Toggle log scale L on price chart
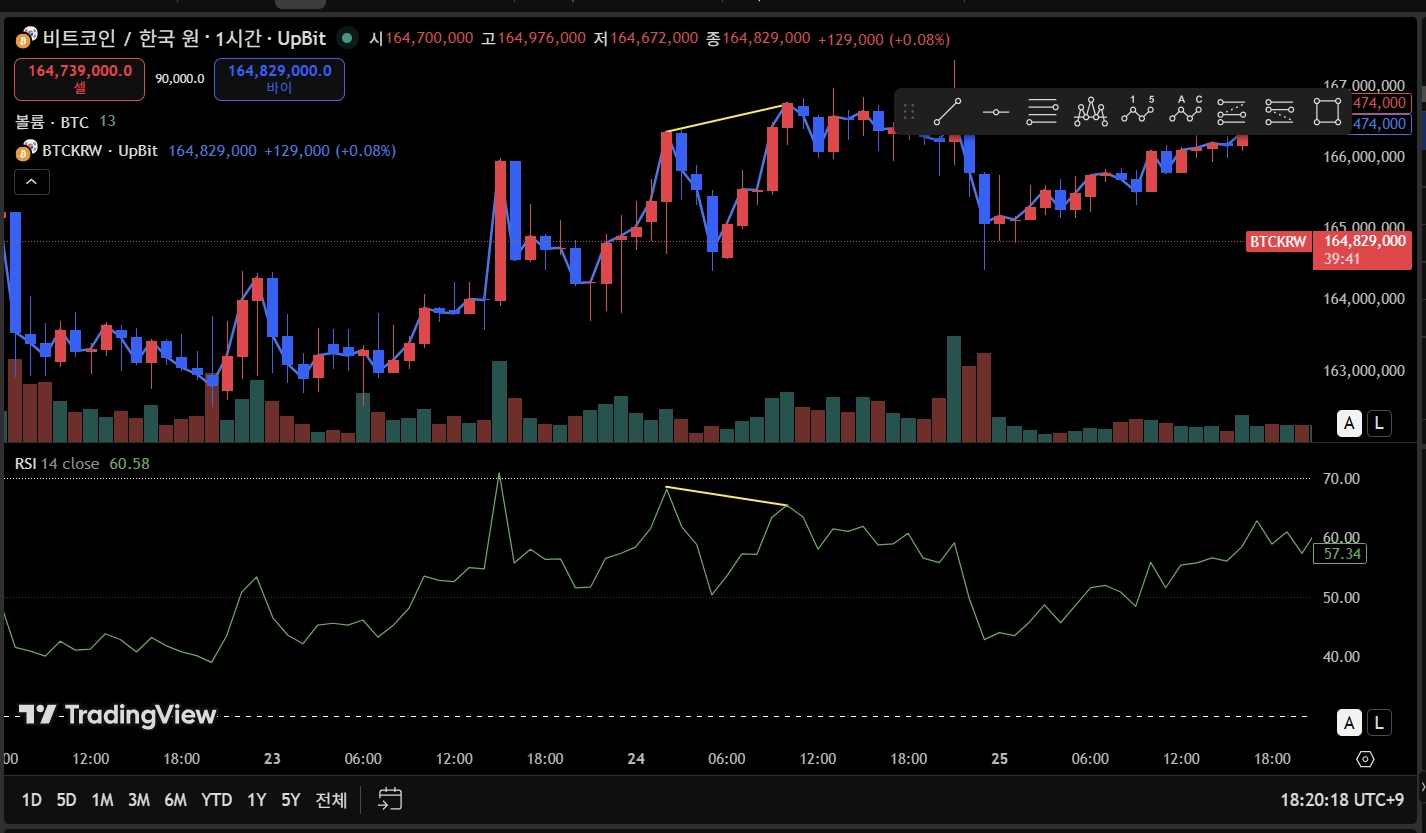The width and height of the screenshot is (1426, 833). tap(1380, 423)
